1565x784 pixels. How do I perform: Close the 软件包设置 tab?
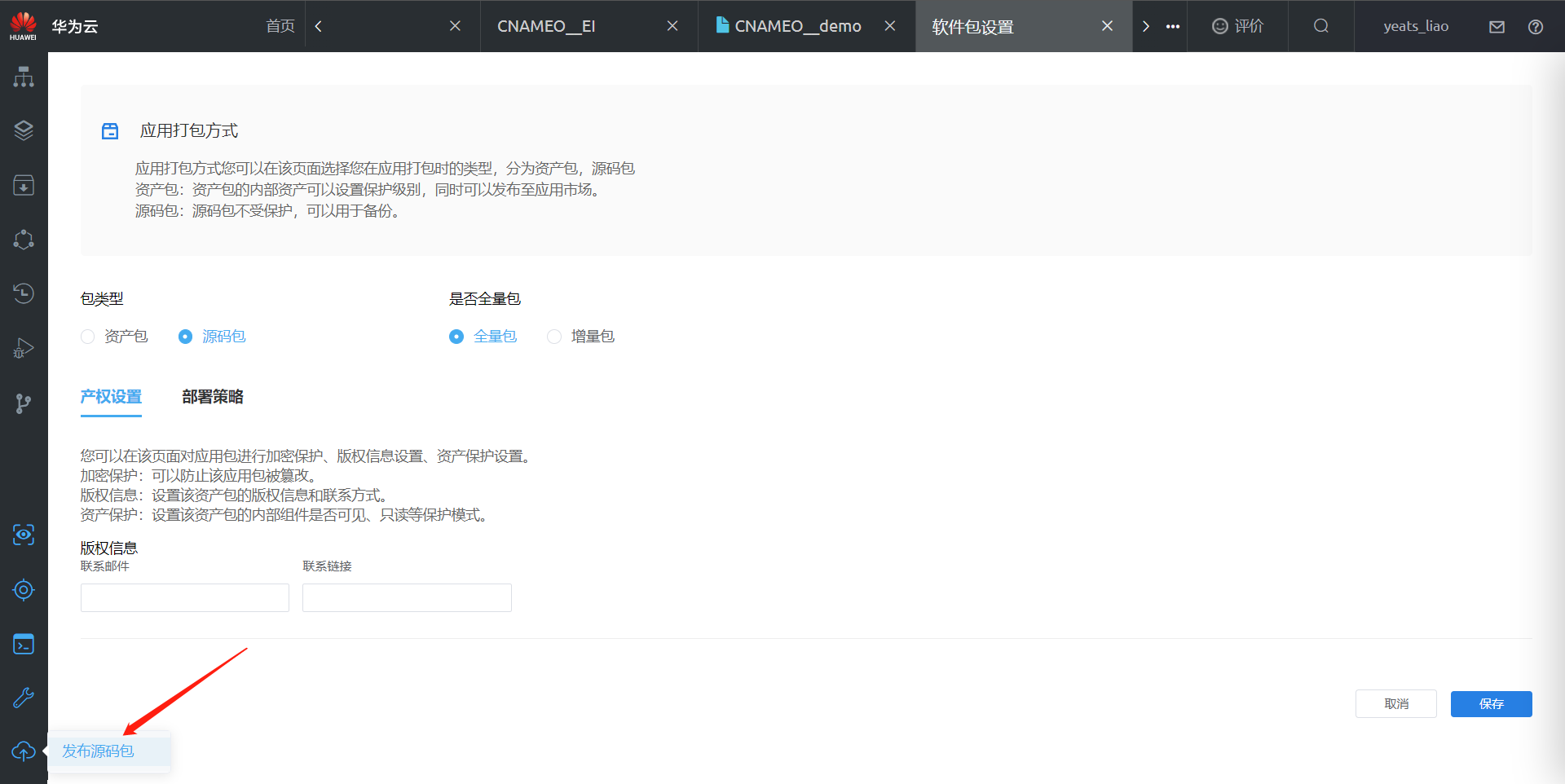1107,26
